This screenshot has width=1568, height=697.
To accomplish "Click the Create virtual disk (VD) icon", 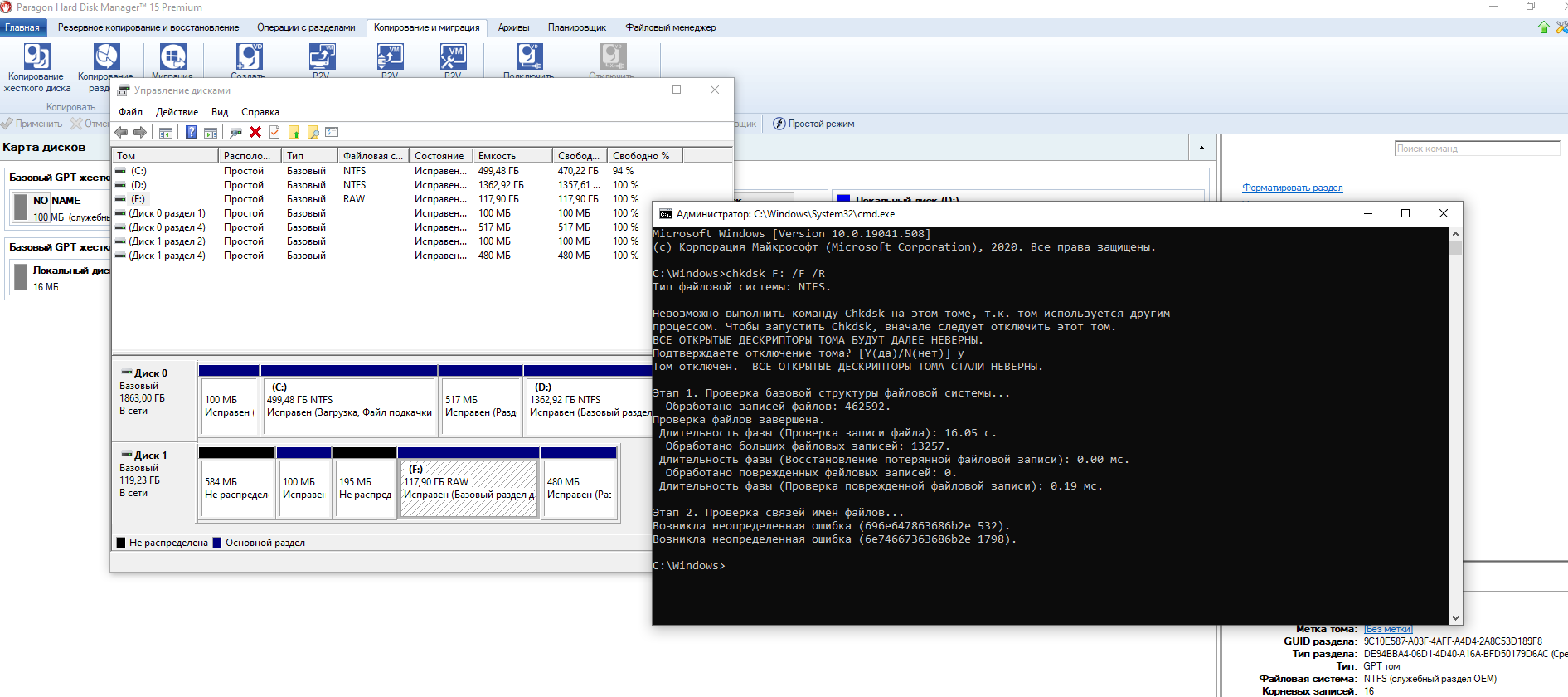I will (249, 56).
